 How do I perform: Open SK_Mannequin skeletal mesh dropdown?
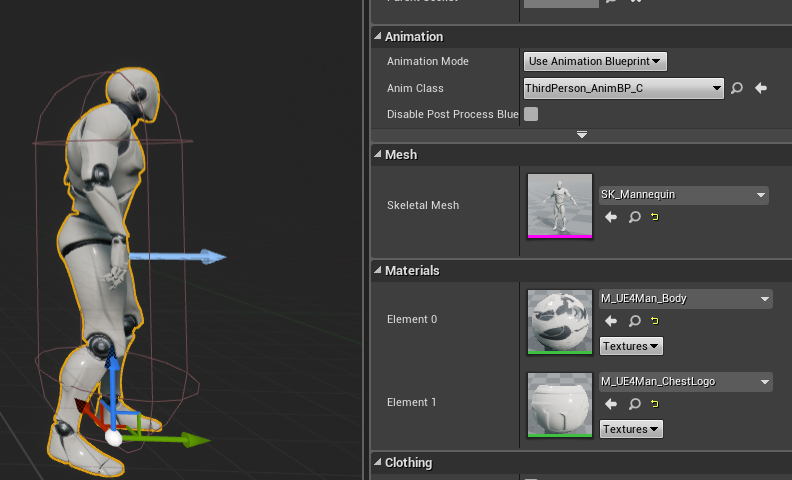tap(684, 195)
